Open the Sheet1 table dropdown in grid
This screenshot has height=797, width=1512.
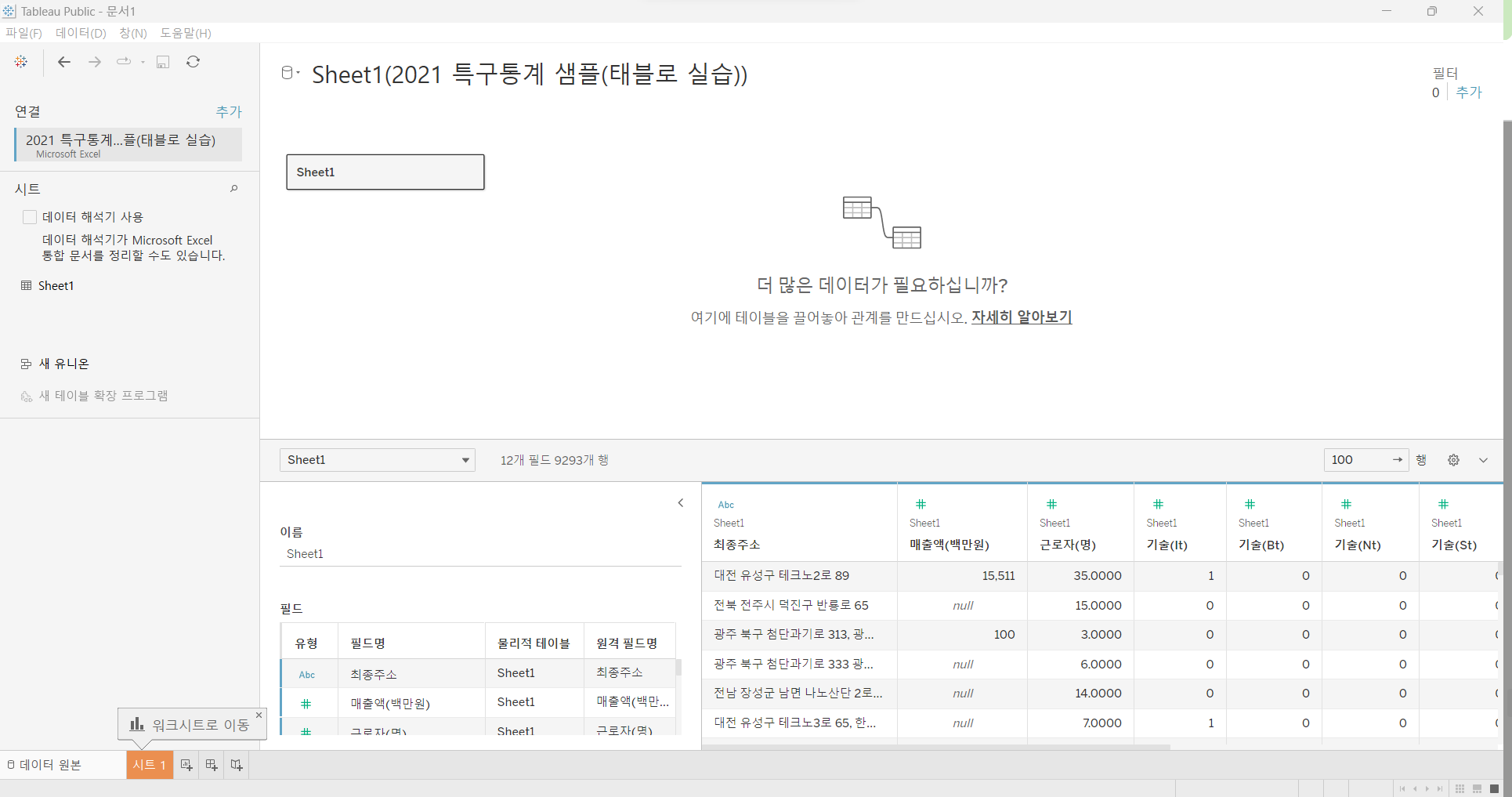pos(378,460)
